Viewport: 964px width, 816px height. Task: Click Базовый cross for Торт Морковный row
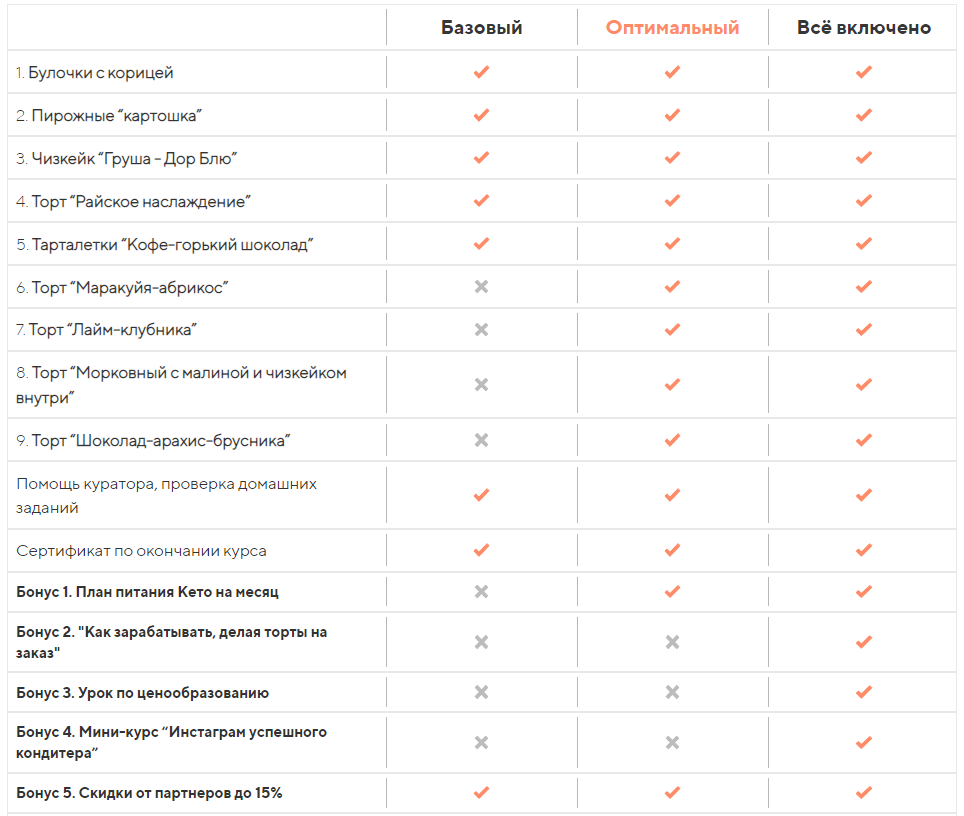click(481, 385)
